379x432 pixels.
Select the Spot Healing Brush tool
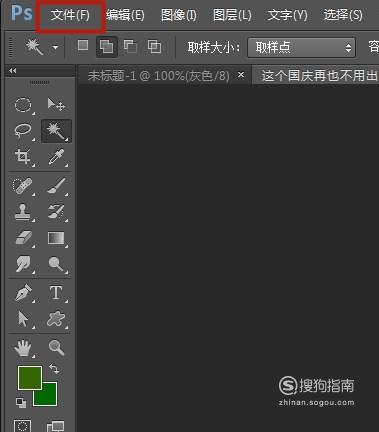(x=23, y=186)
